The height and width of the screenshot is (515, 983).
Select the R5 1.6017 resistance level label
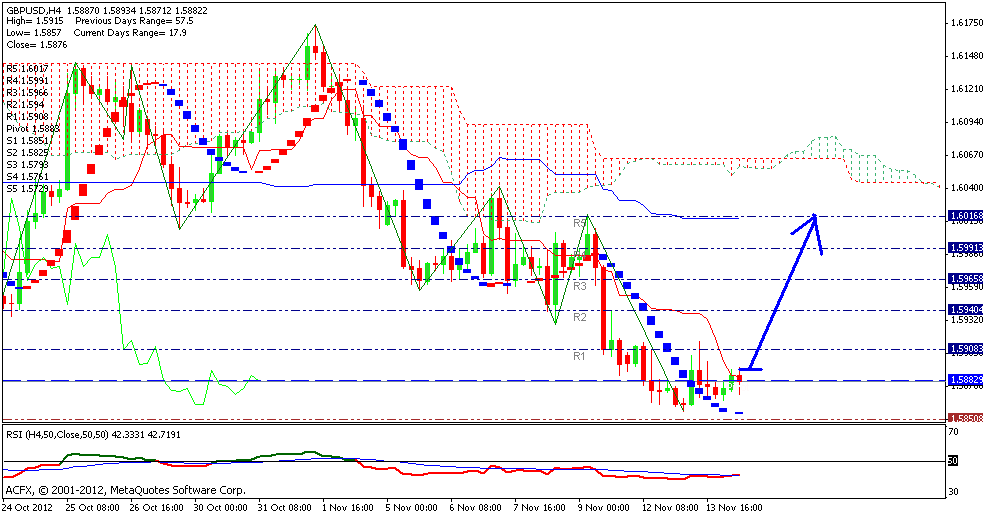[27, 69]
